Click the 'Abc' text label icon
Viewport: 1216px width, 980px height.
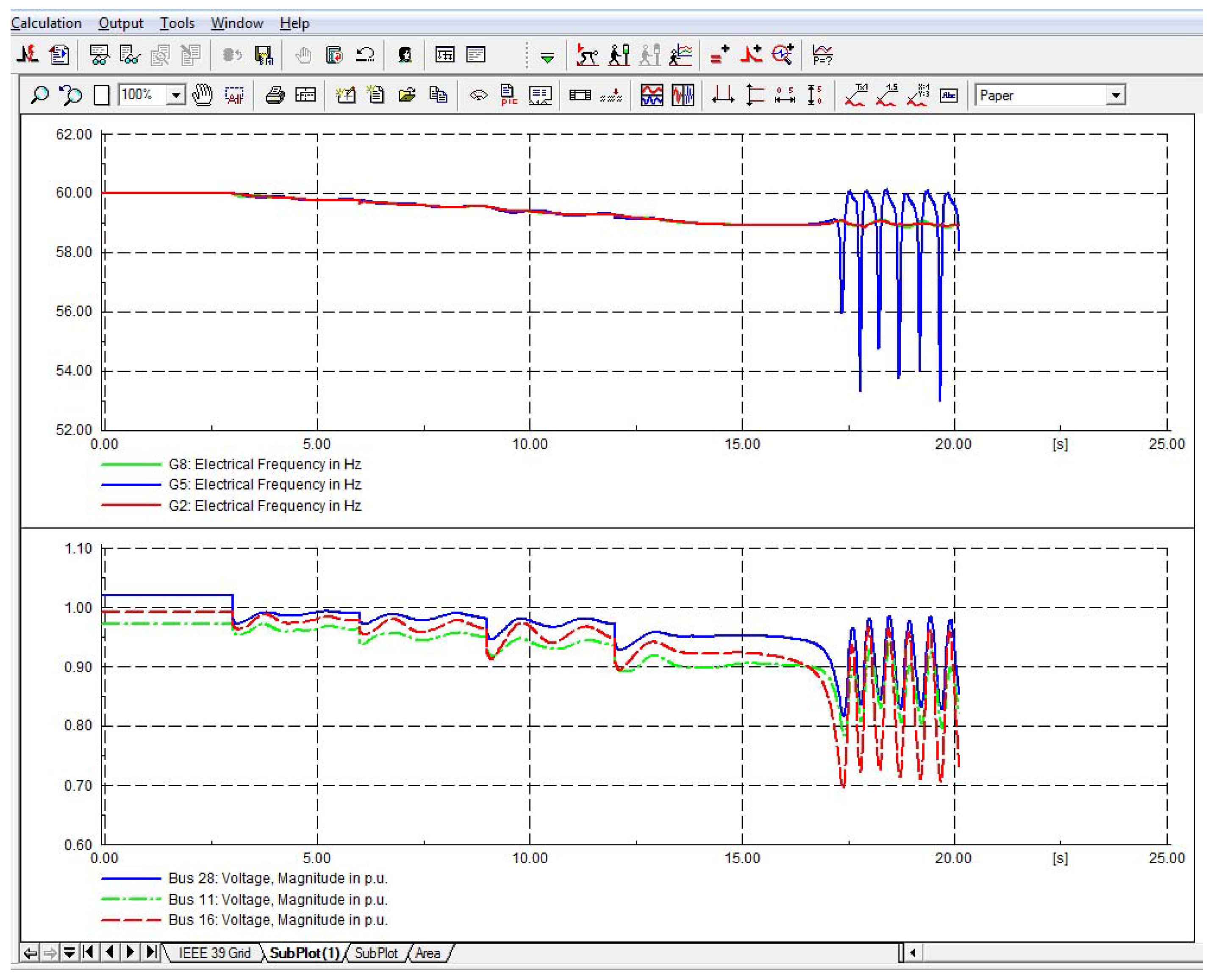point(948,95)
